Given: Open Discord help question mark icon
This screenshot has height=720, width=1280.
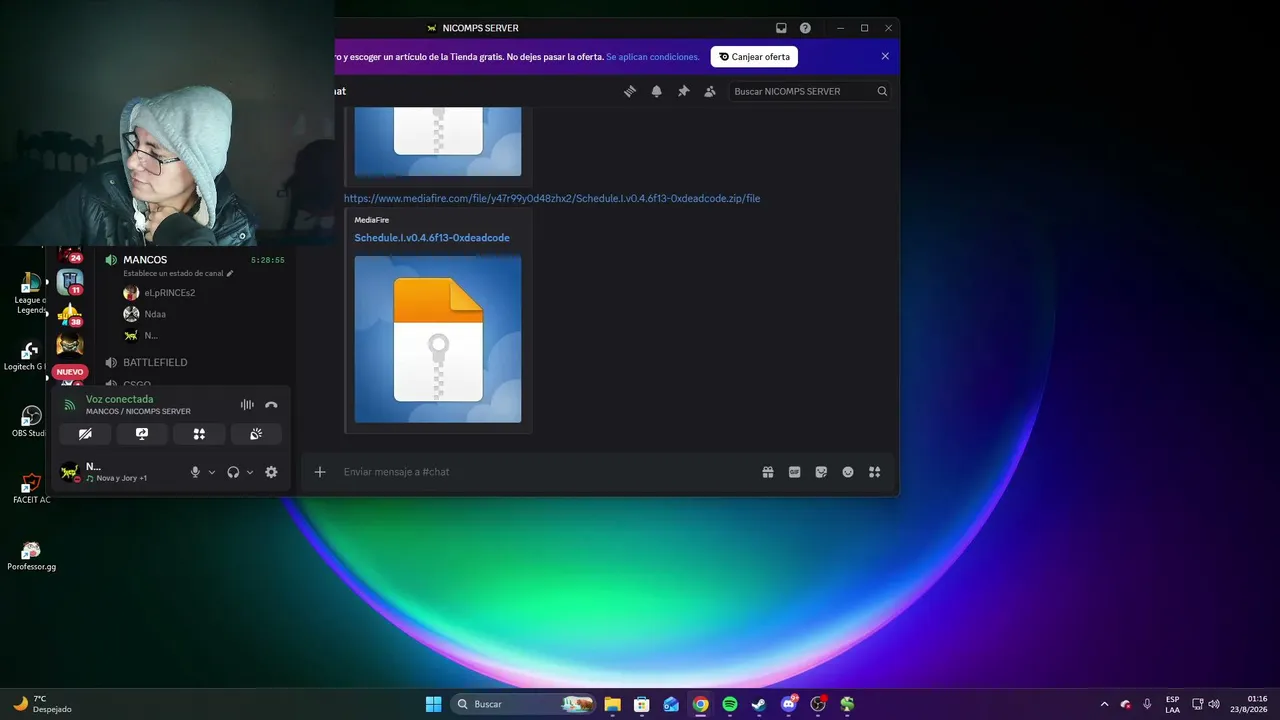Looking at the screenshot, I should (805, 28).
